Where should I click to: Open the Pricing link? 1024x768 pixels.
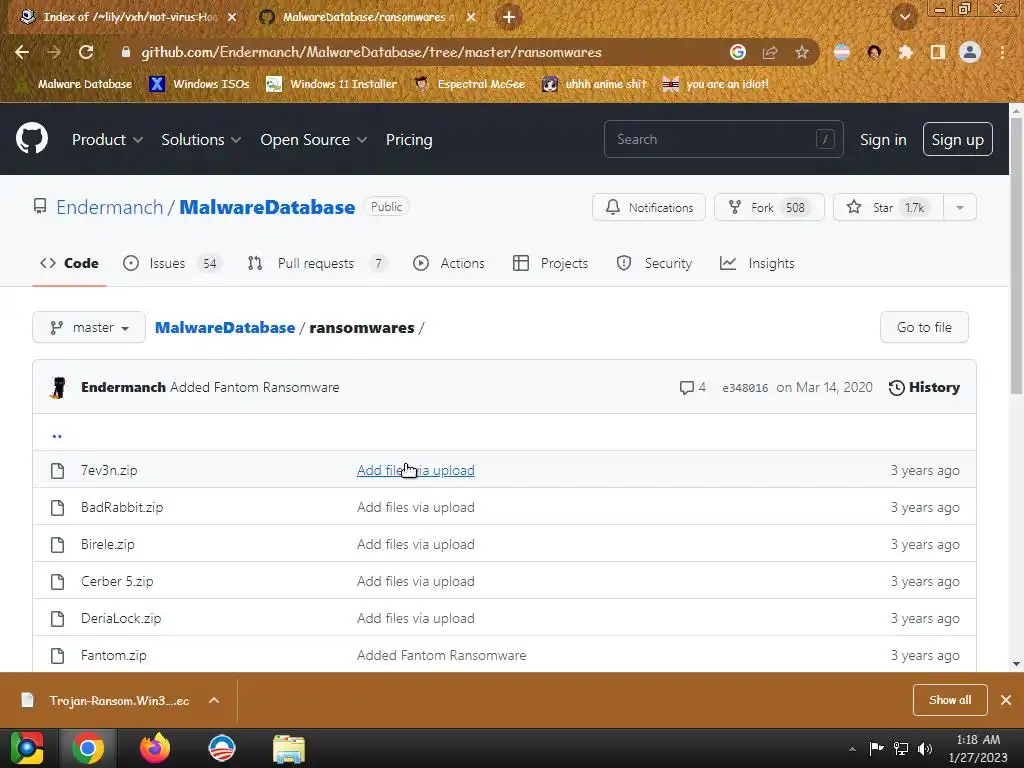pyautogui.click(x=409, y=140)
